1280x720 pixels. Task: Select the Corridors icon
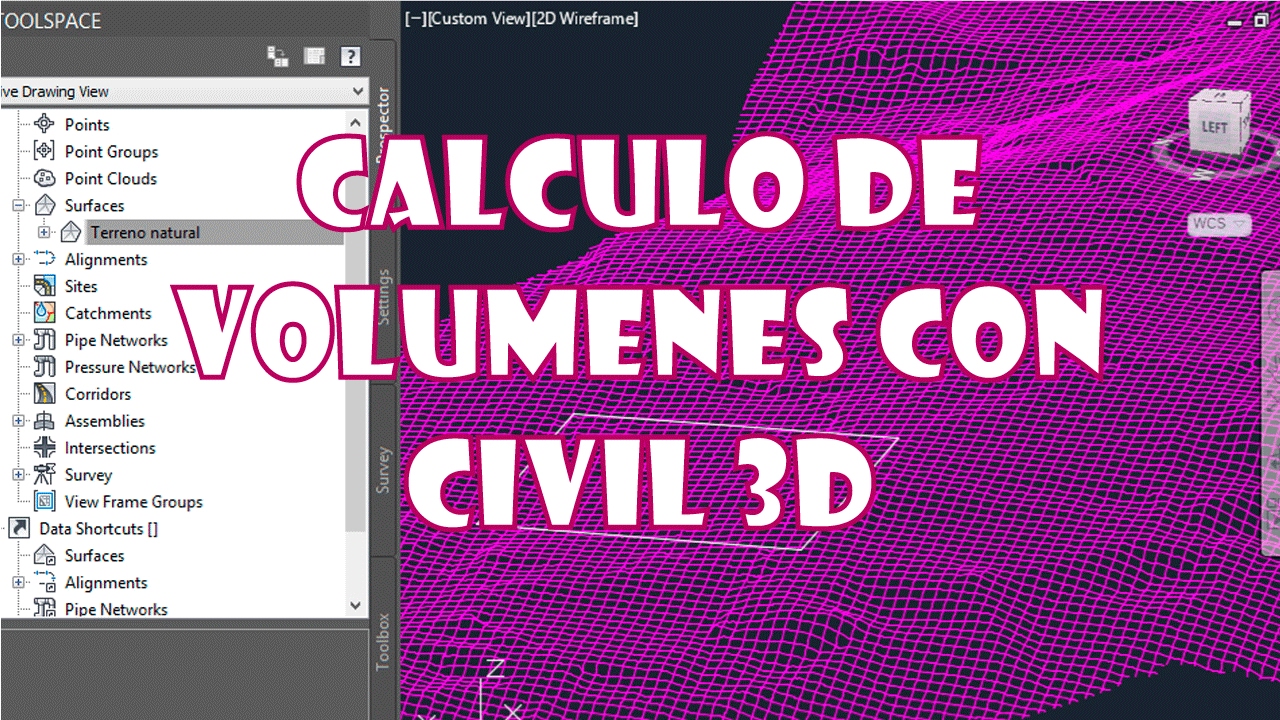point(45,394)
